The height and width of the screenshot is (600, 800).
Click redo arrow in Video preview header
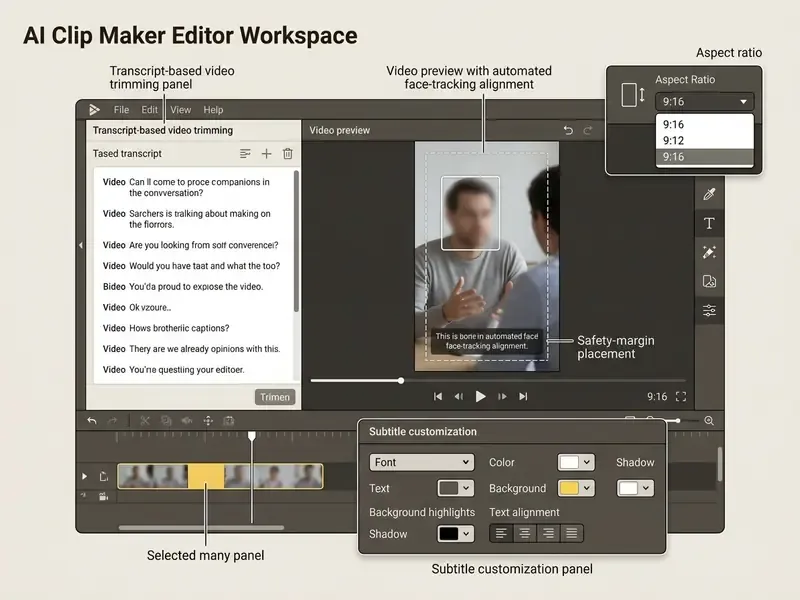(x=588, y=131)
